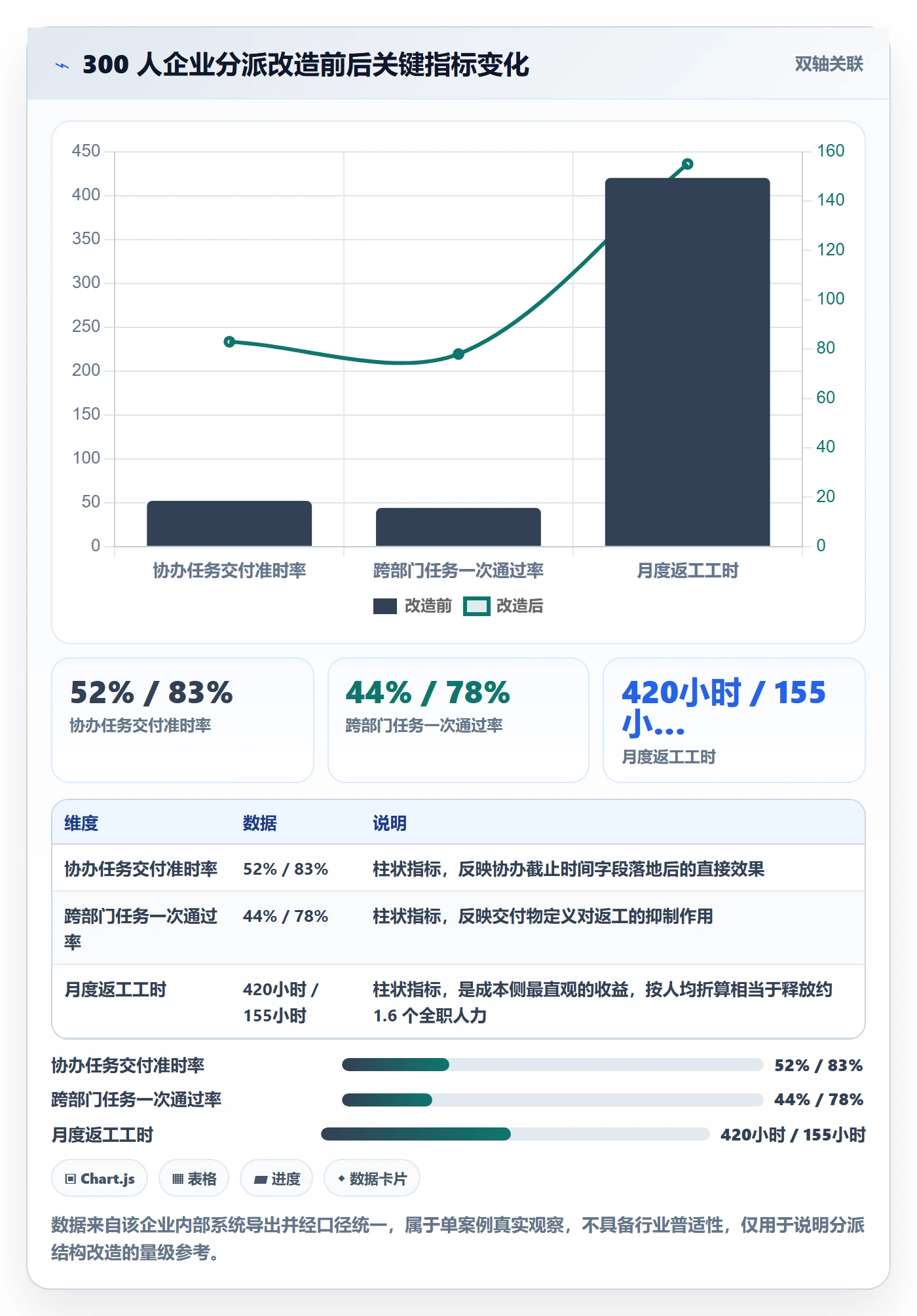Click the 说明 column header
Image resolution: width=917 pixels, height=1316 pixels.
[390, 823]
